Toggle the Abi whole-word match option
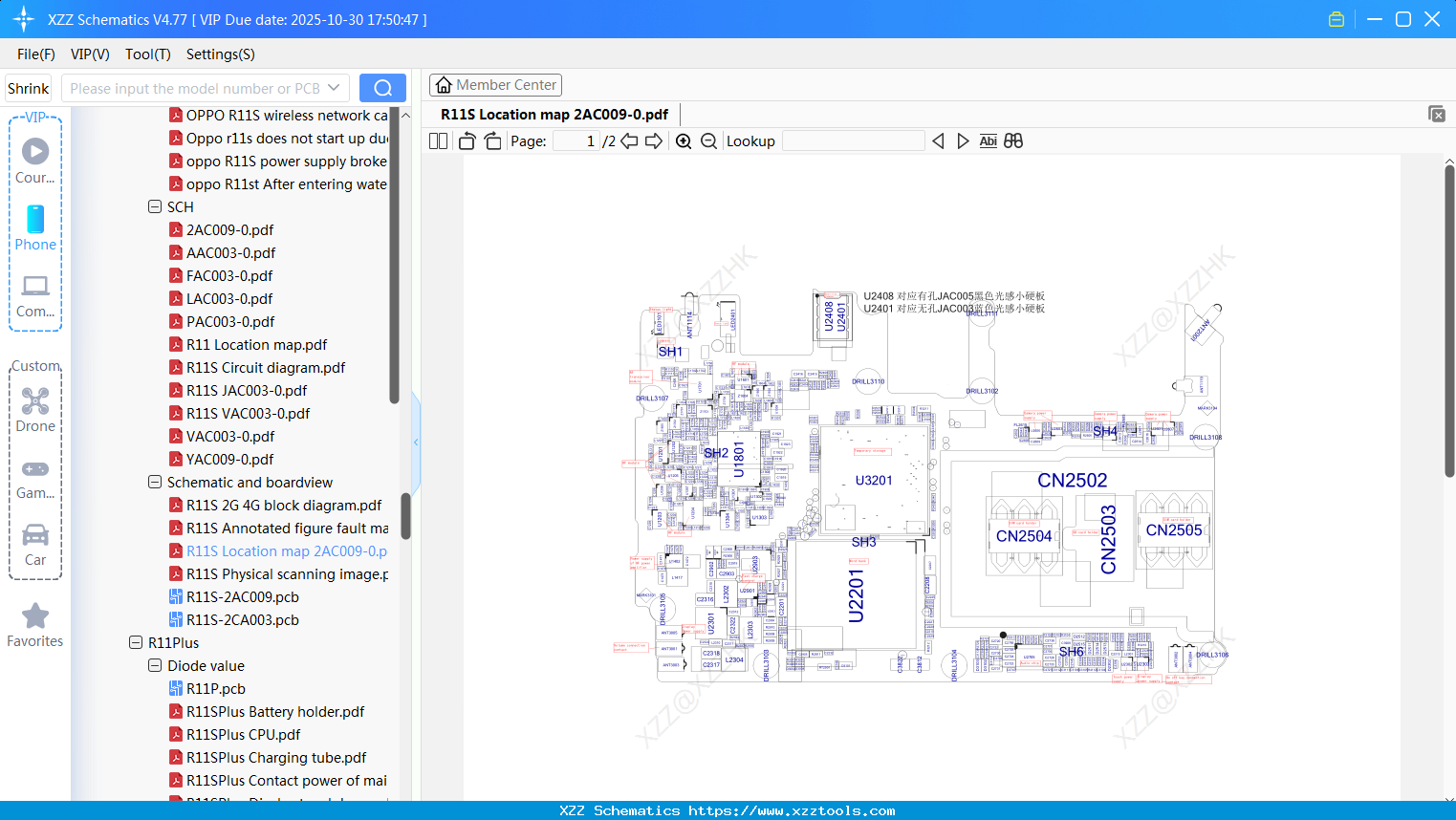Image resolution: width=1456 pixels, height=820 pixels. [x=988, y=140]
